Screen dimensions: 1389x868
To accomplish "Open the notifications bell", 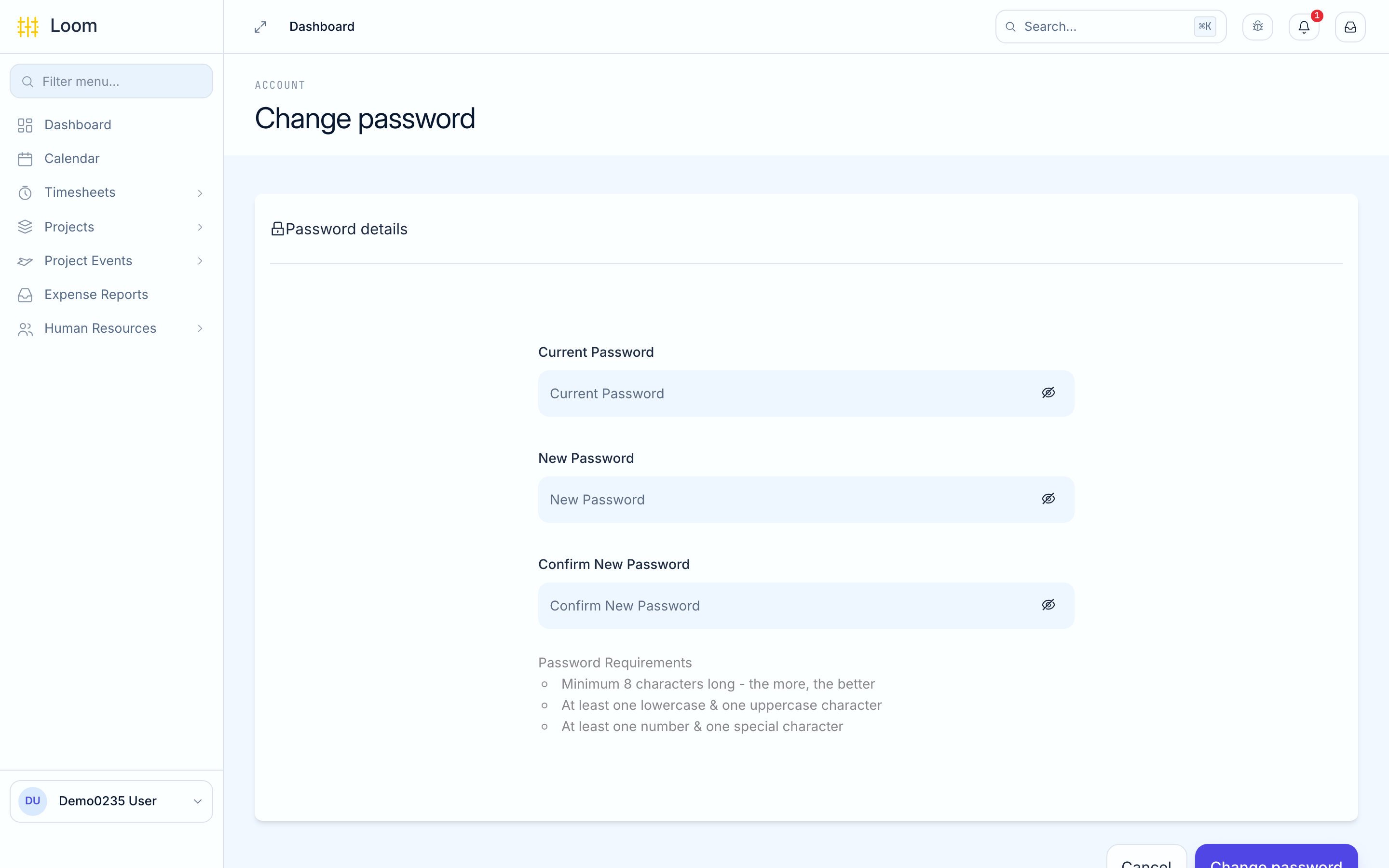I will pyautogui.click(x=1304, y=27).
